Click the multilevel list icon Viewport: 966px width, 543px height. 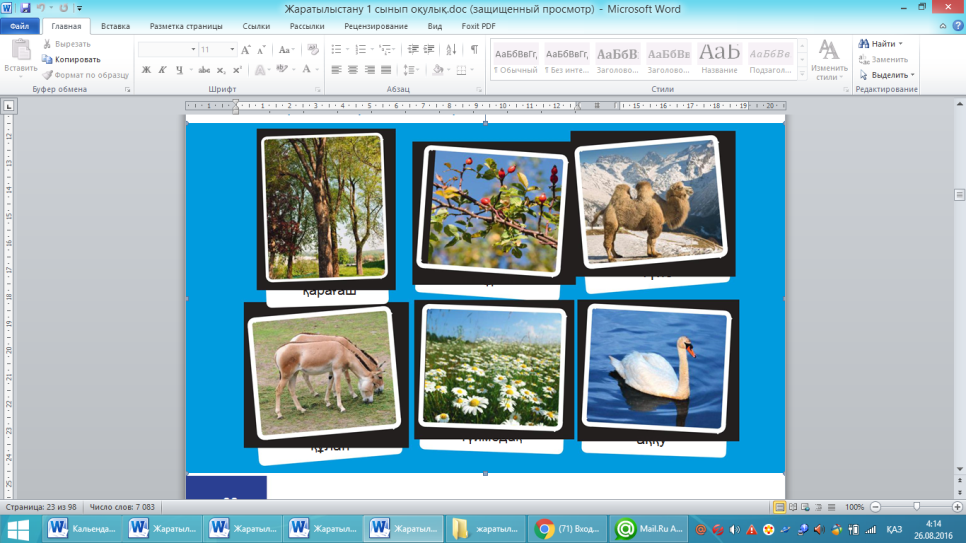tap(385, 49)
